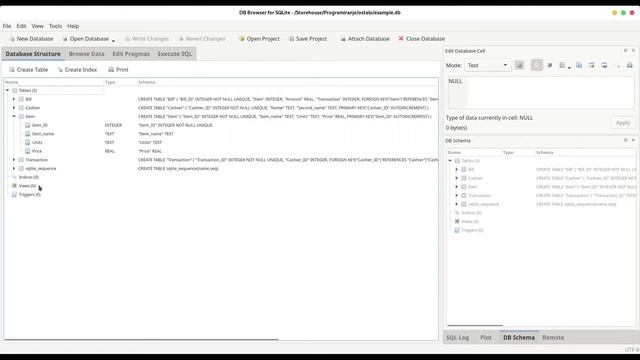Open the View menu
Image resolution: width=640 pixels, height=360 pixels.
click(38, 26)
